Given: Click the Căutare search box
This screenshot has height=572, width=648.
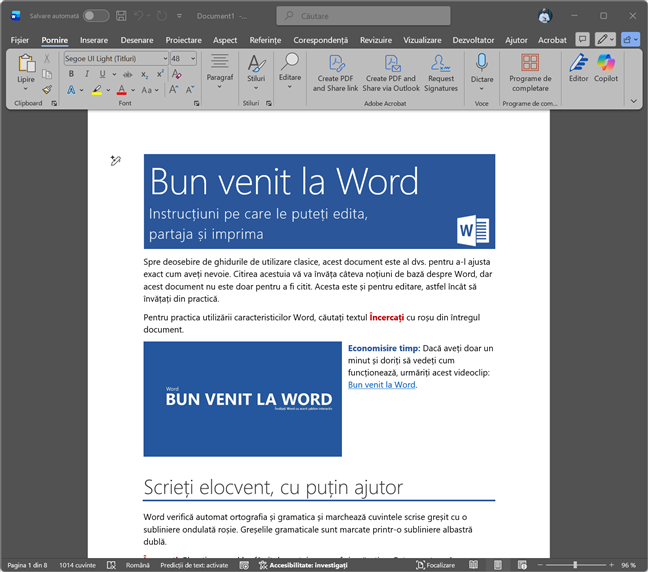Looking at the screenshot, I should tap(363, 16).
